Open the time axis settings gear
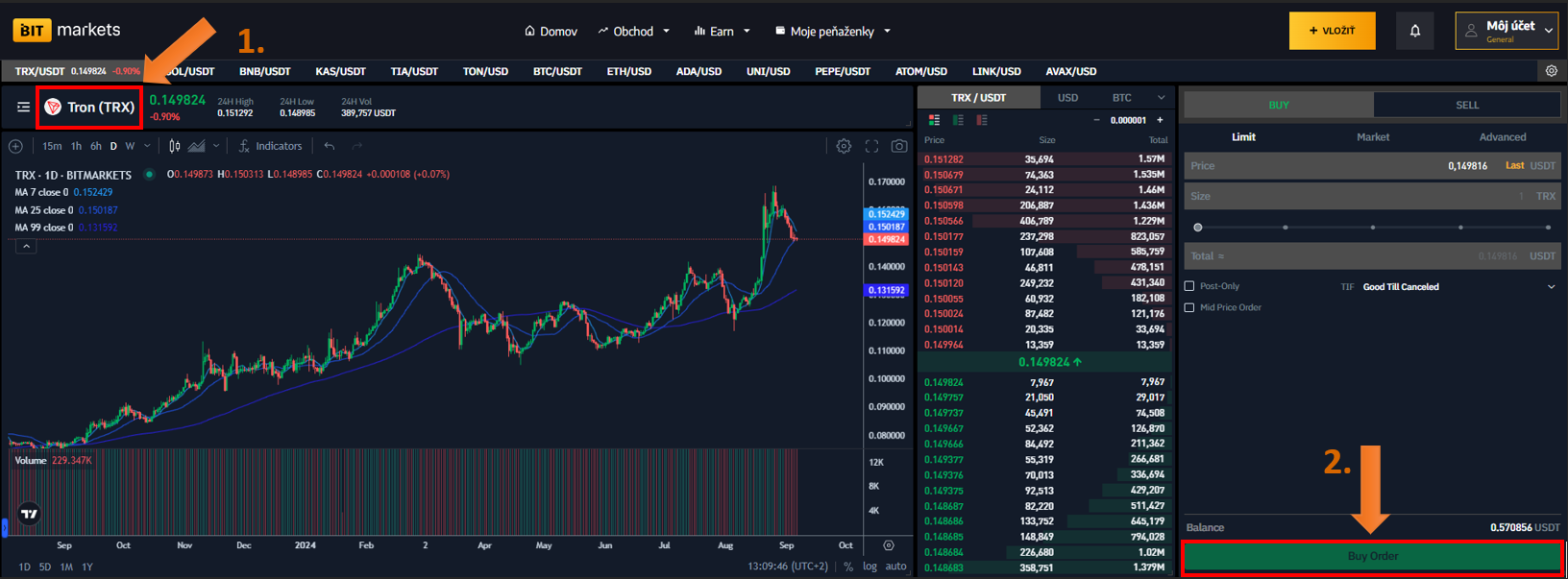 pos(889,545)
